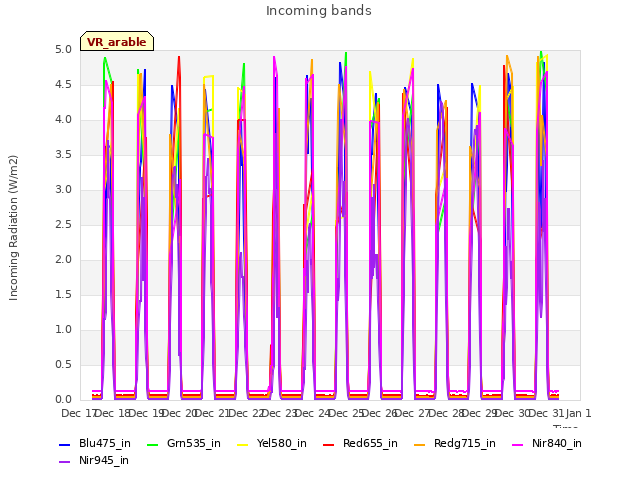Click the 0.0 y-axis tick label
The height and width of the screenshot is (480, 640).
pyautogui.click(x=63, y=400)
